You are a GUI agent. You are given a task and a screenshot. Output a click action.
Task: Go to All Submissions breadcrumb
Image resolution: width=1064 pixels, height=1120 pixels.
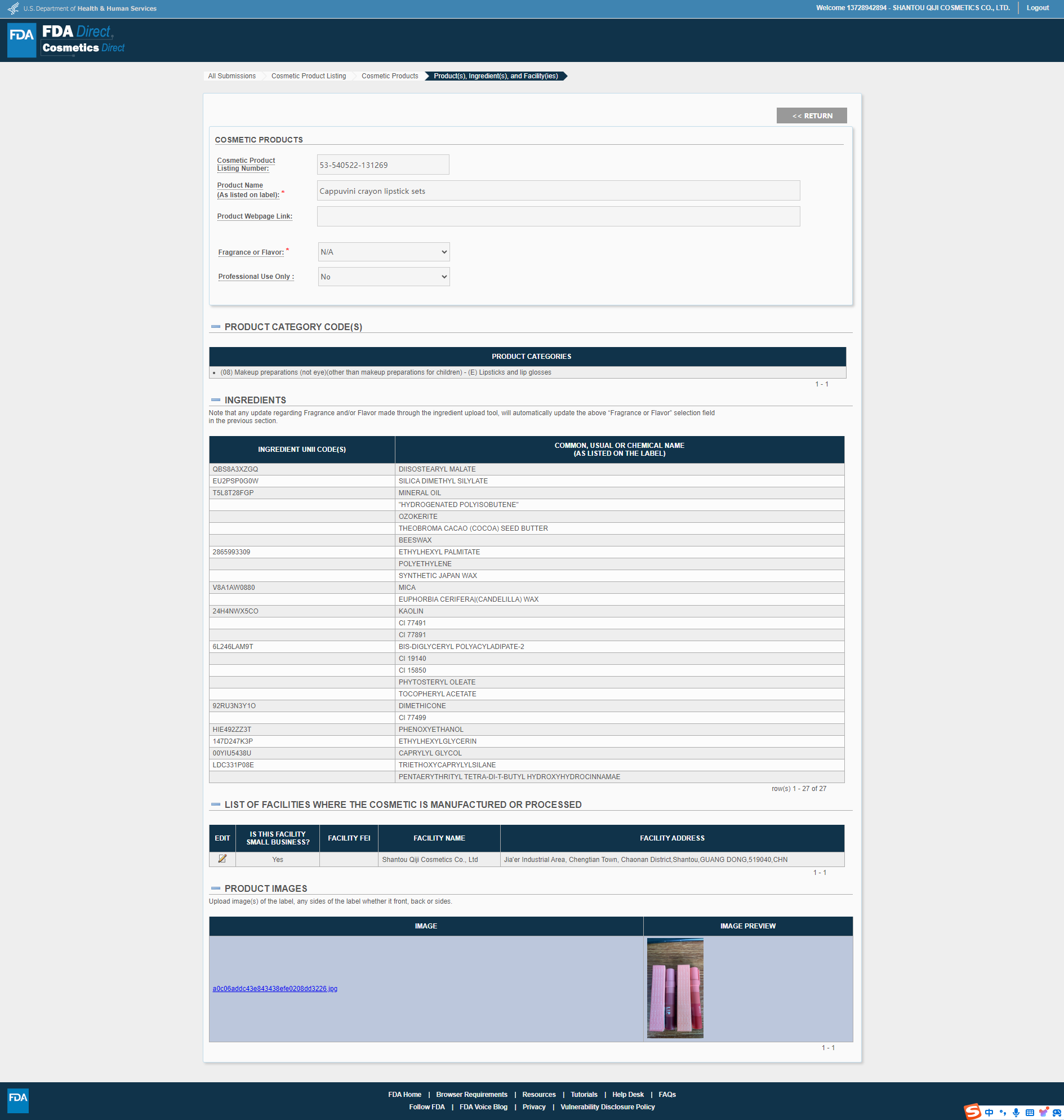(232, 76)
